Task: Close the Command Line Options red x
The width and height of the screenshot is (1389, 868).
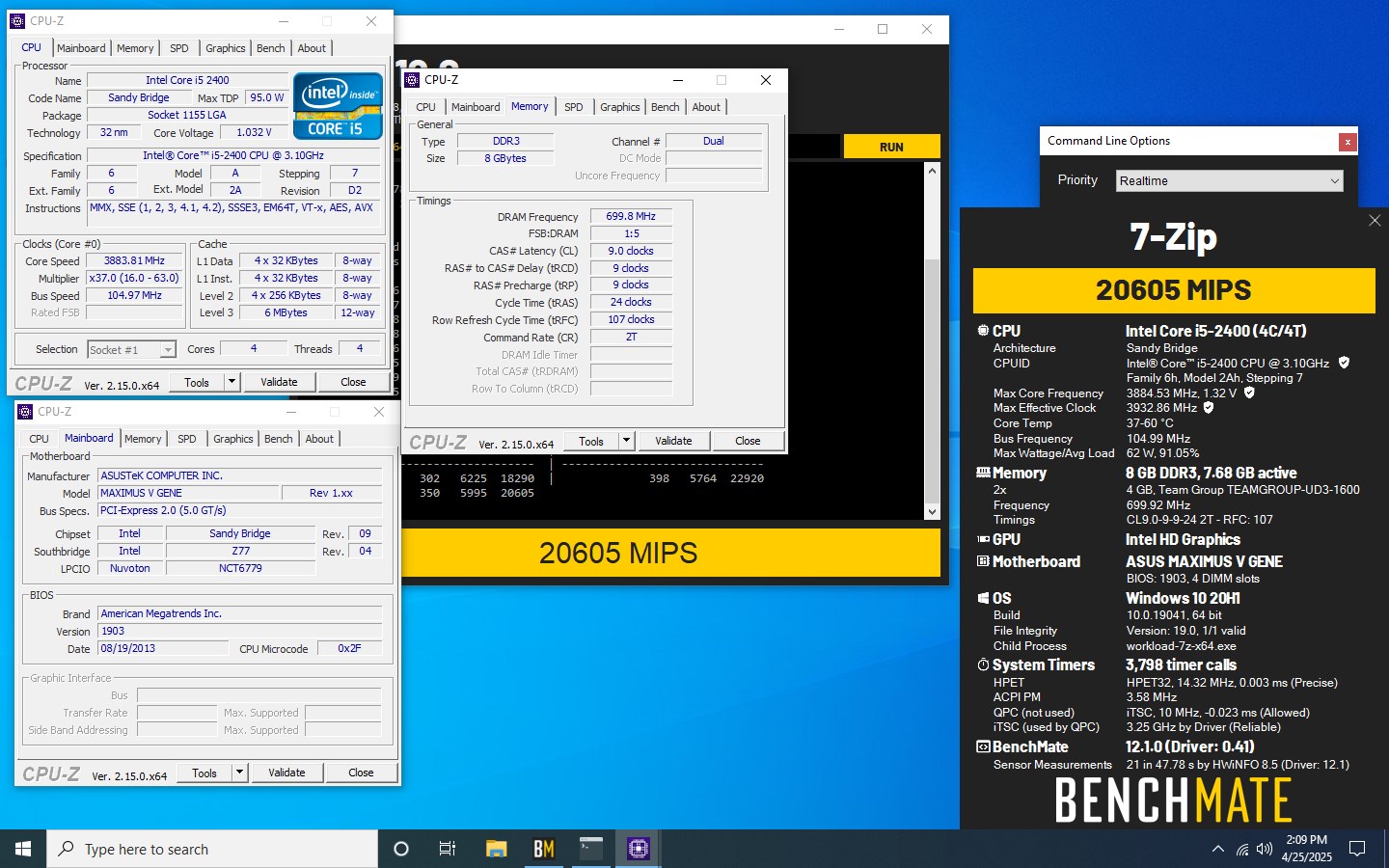Action: point(1348,142)
